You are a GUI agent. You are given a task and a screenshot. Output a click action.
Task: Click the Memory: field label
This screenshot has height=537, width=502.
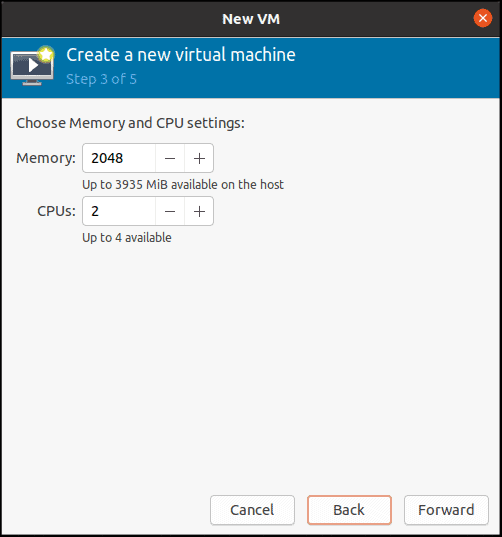(x=46, y=158)
